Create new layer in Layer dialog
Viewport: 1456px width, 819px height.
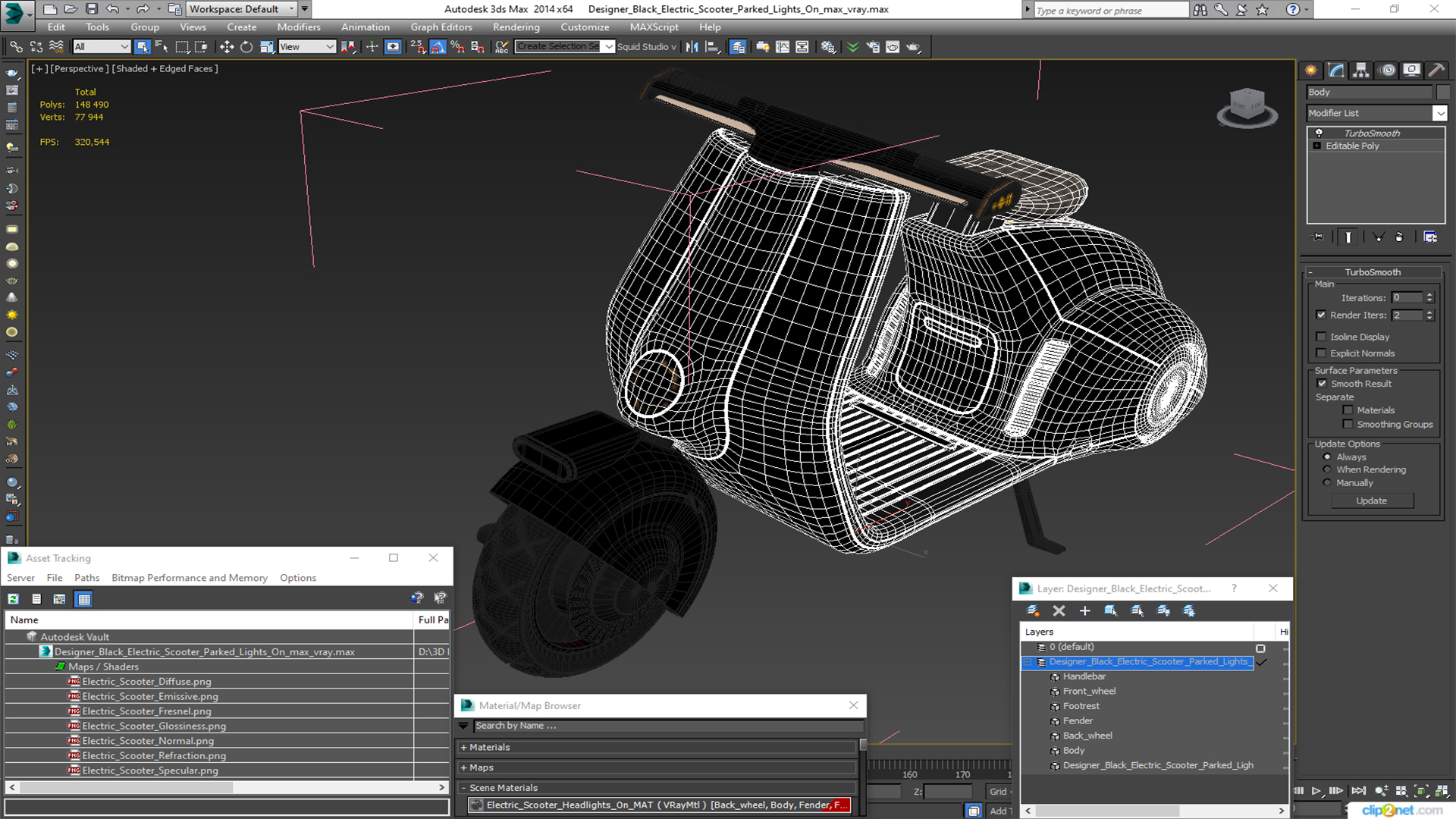click(x=1032, y=610)
